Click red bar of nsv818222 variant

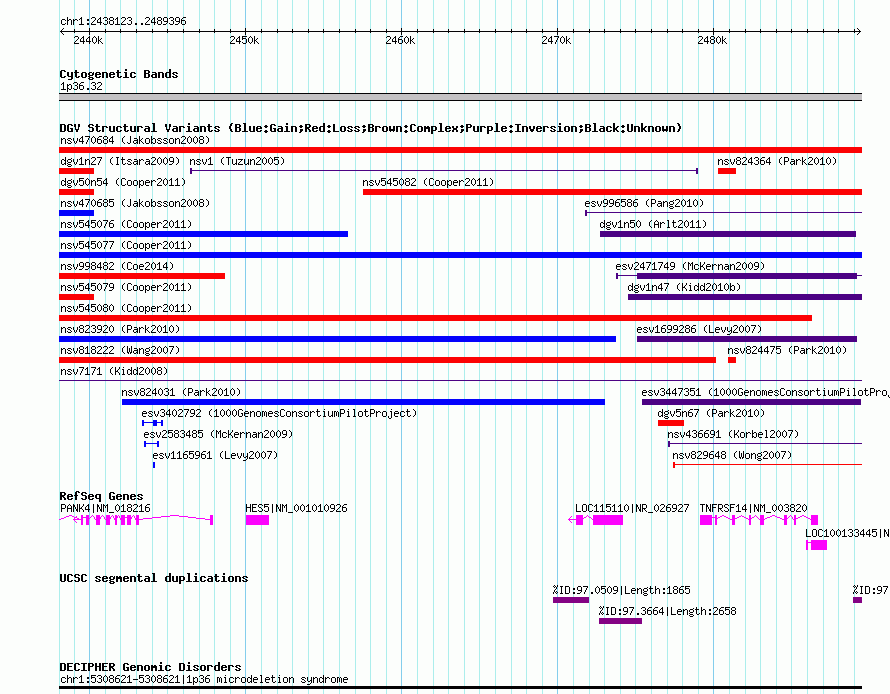[x=387, y=360]
